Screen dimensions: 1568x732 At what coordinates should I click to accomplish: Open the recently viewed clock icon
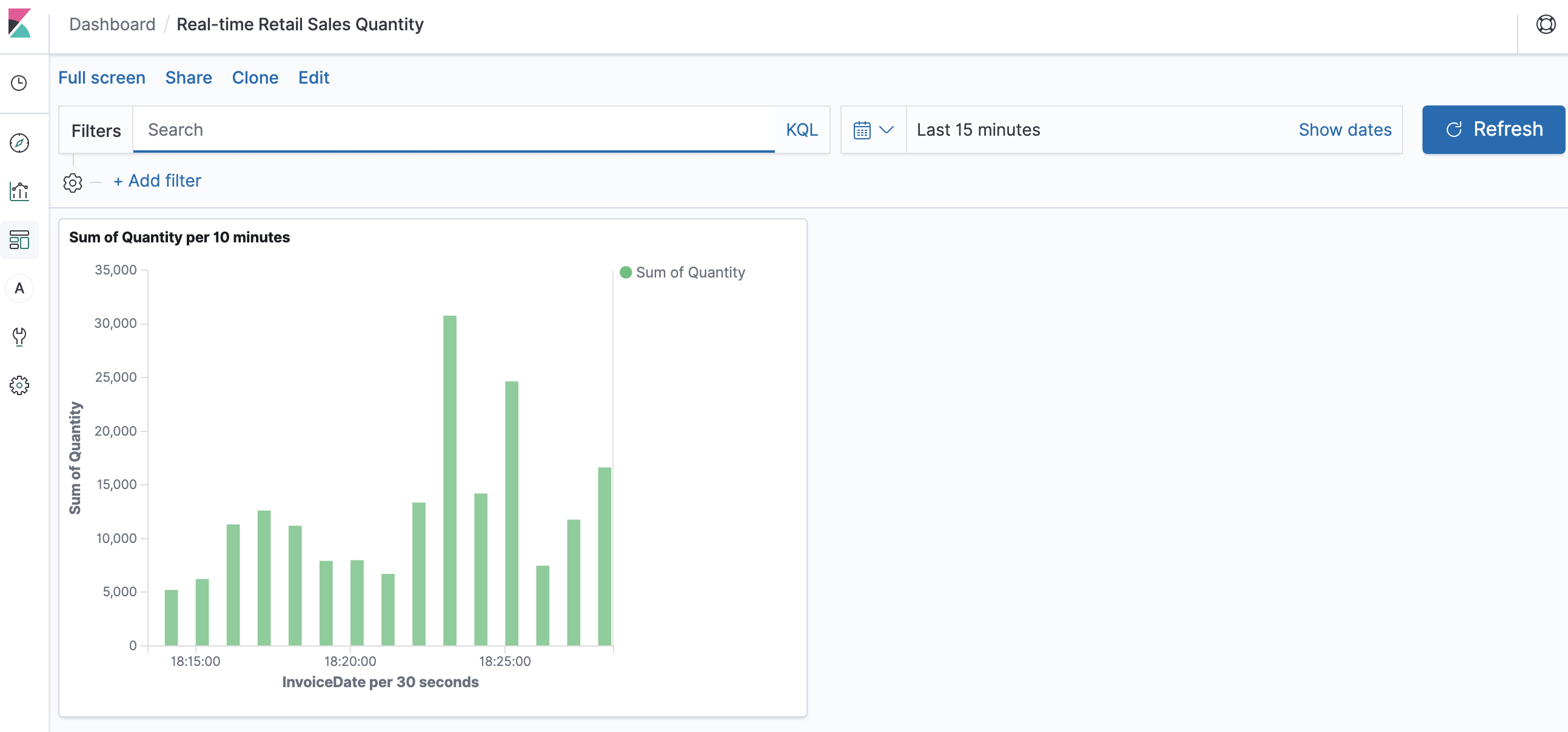pyautogui.click(x=19, y=83)
